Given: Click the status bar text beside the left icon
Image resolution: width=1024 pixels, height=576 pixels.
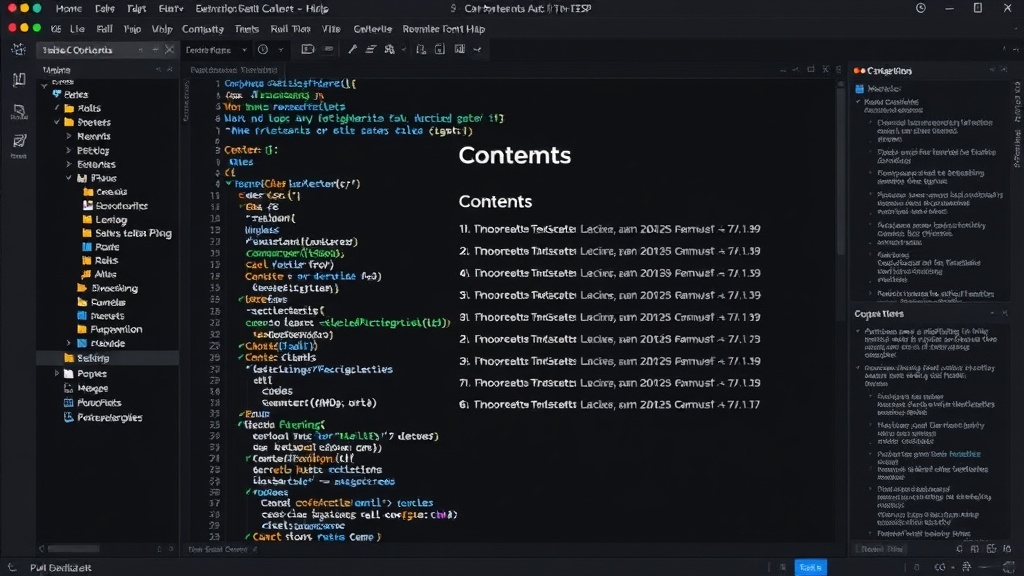Looking at the screenshot, I should click(x=61, y=568).
